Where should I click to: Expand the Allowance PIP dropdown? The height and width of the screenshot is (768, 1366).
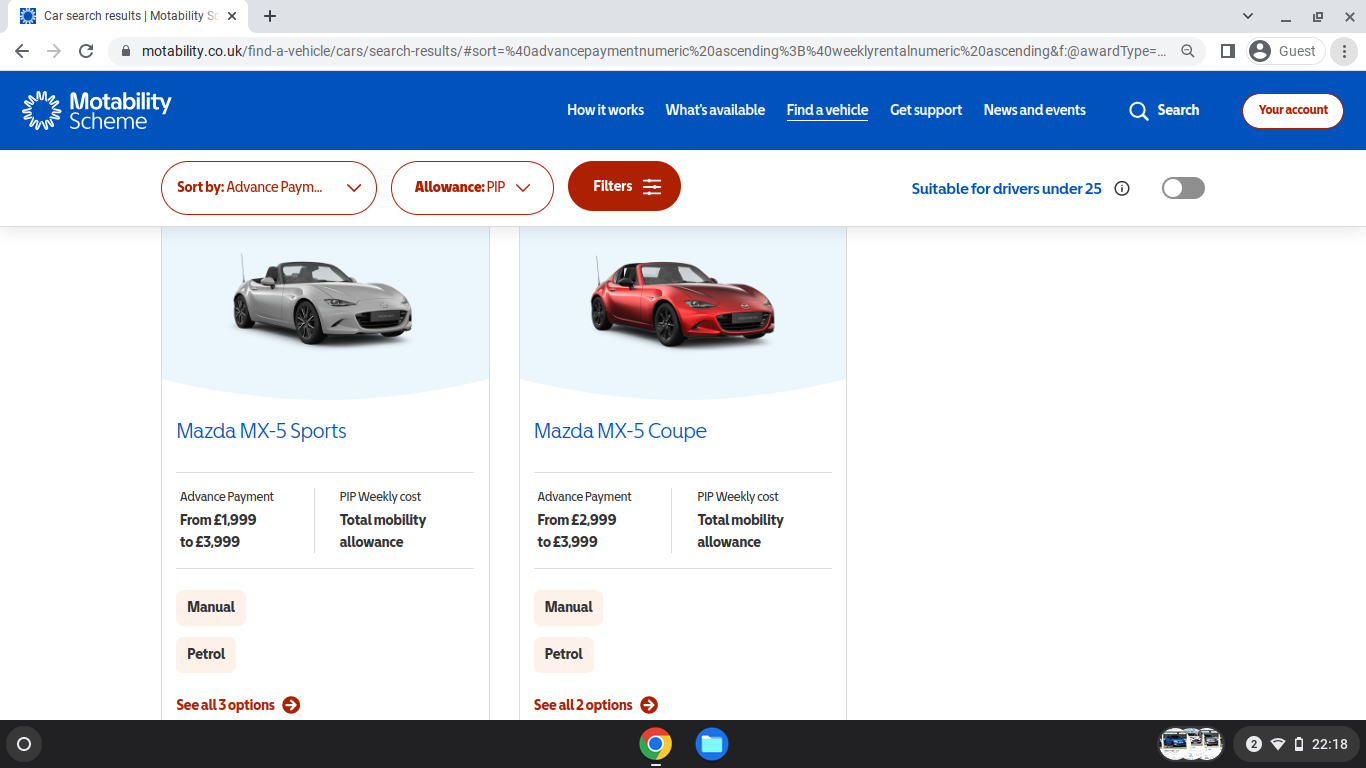[x=472, y=188]
